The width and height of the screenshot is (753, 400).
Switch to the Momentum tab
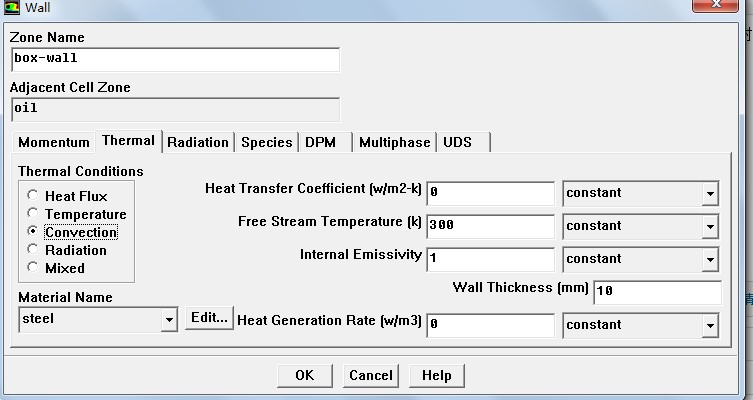tap(54, 142)
